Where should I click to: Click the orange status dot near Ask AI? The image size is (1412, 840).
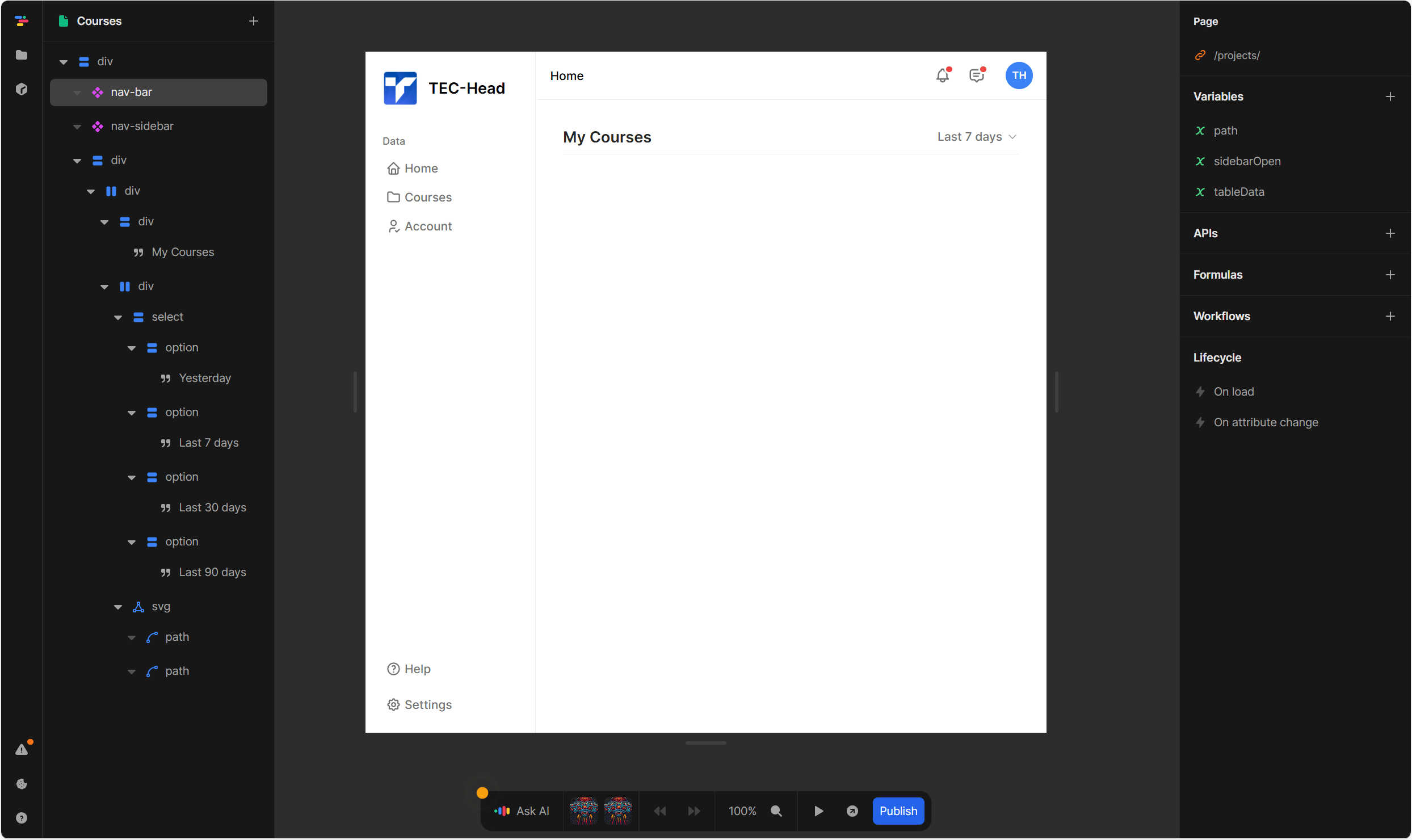click(482, 793)
